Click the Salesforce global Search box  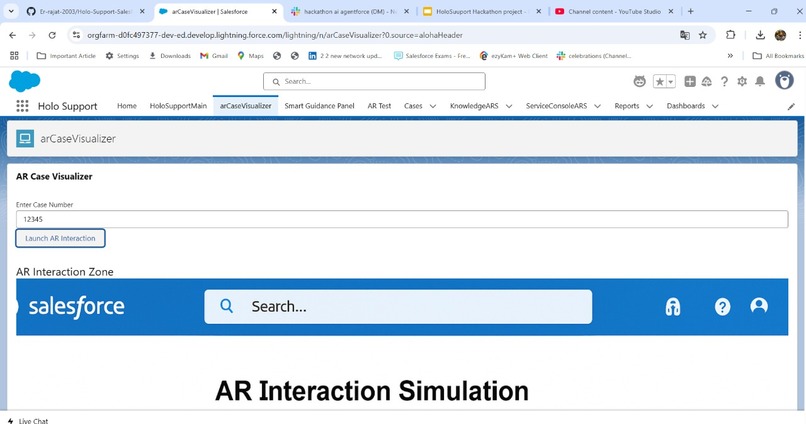(374, 81)
